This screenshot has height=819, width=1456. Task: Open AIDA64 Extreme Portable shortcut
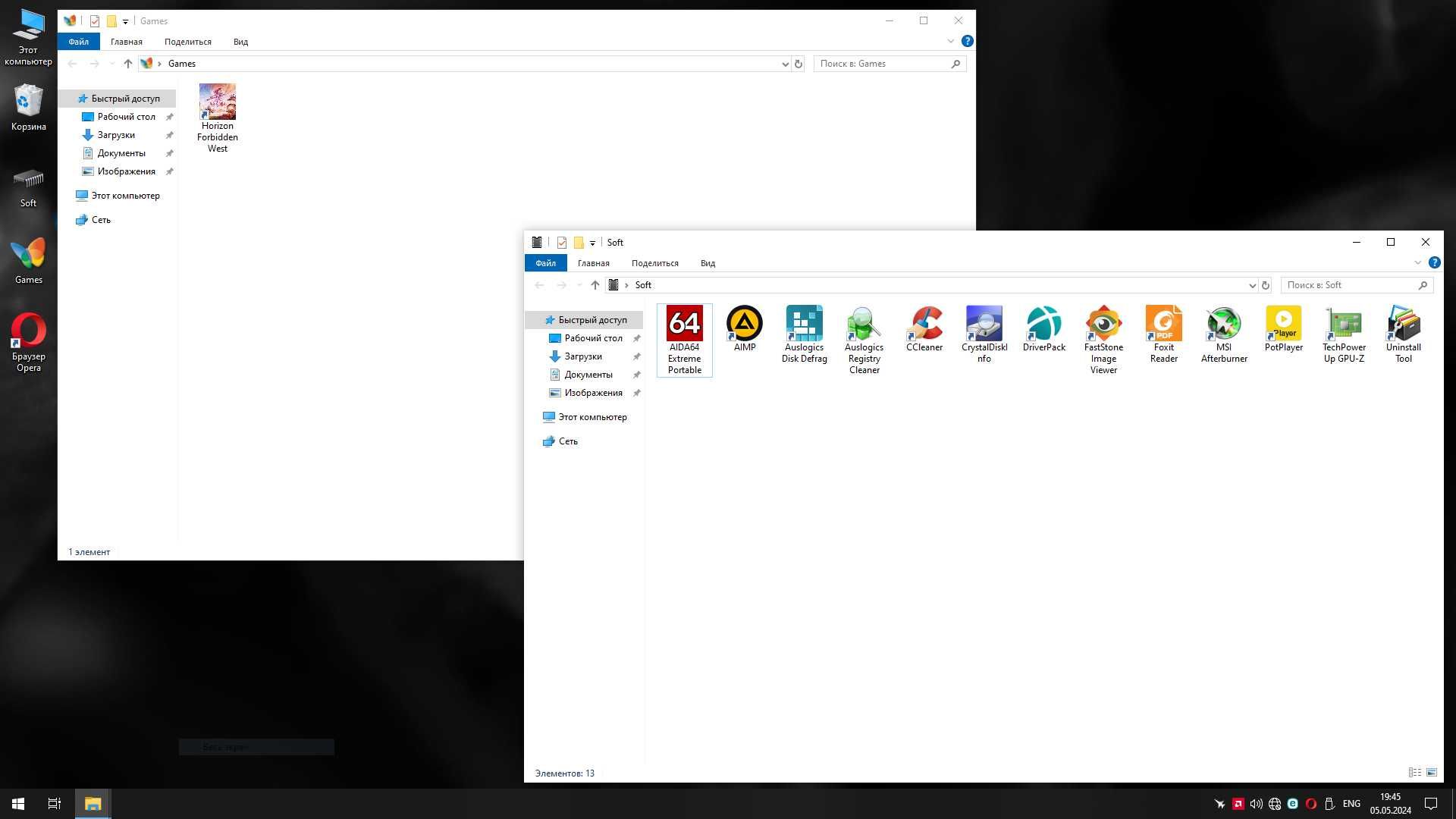click(x=684, y=340)
